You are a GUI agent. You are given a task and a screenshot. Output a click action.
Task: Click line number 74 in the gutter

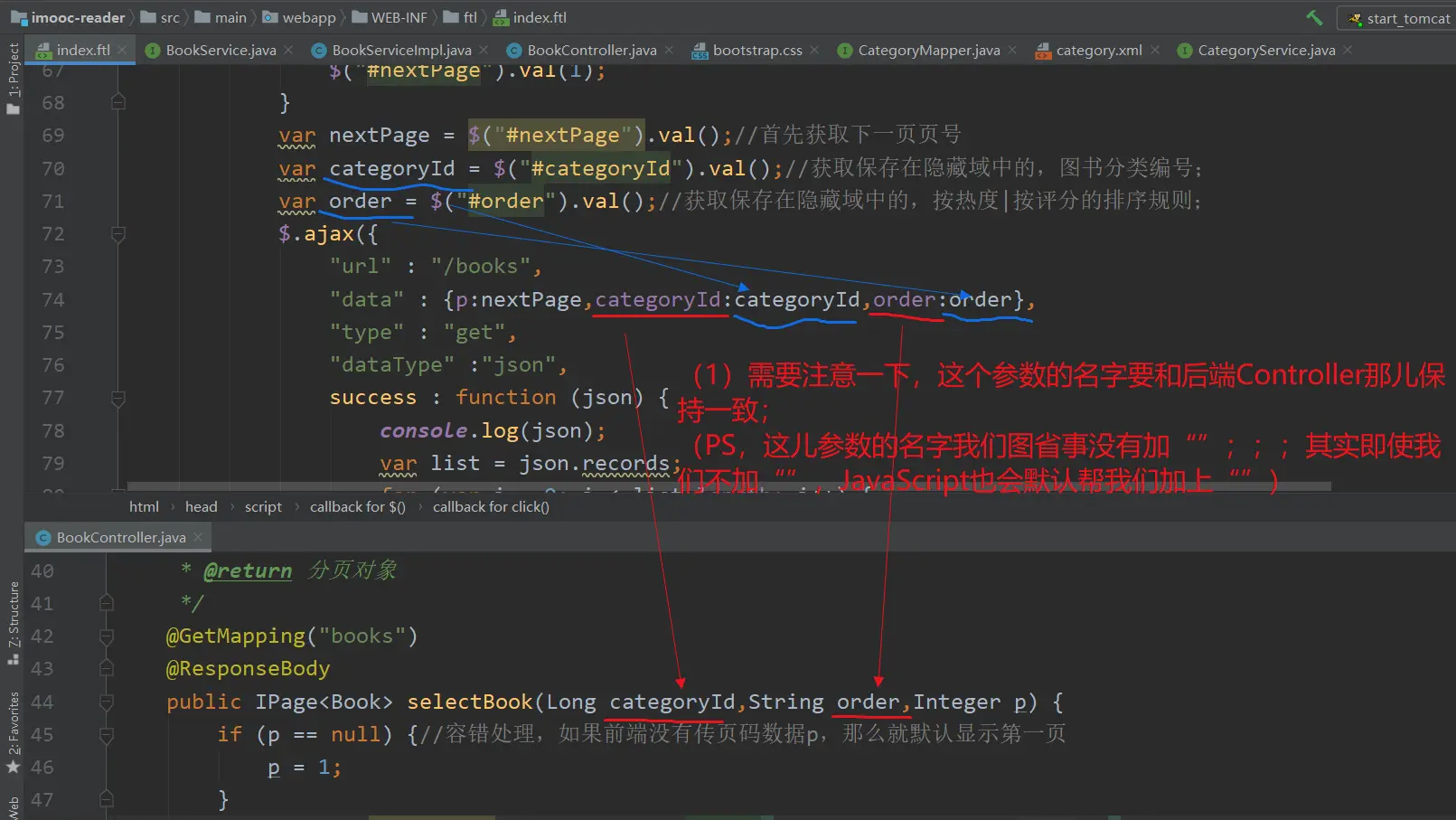click(53, 300)
